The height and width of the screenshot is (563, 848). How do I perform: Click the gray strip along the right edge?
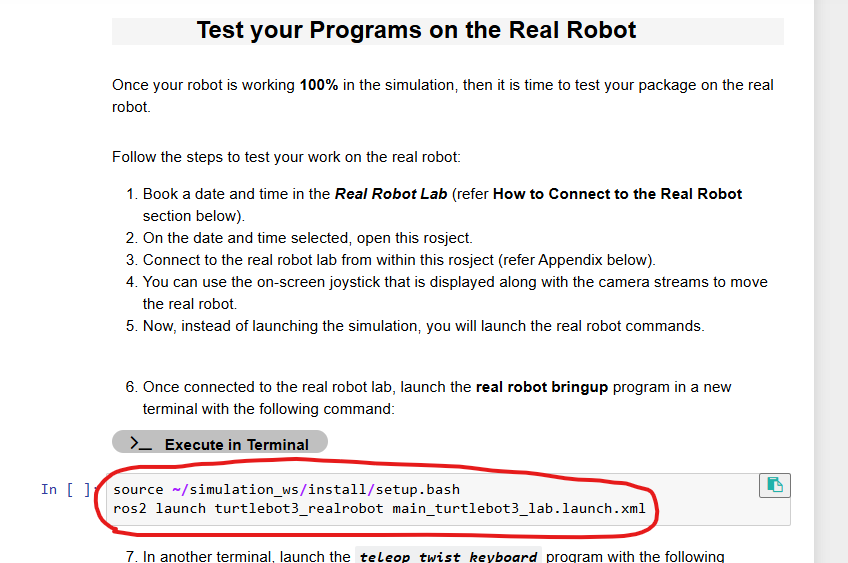pos(831,280)
